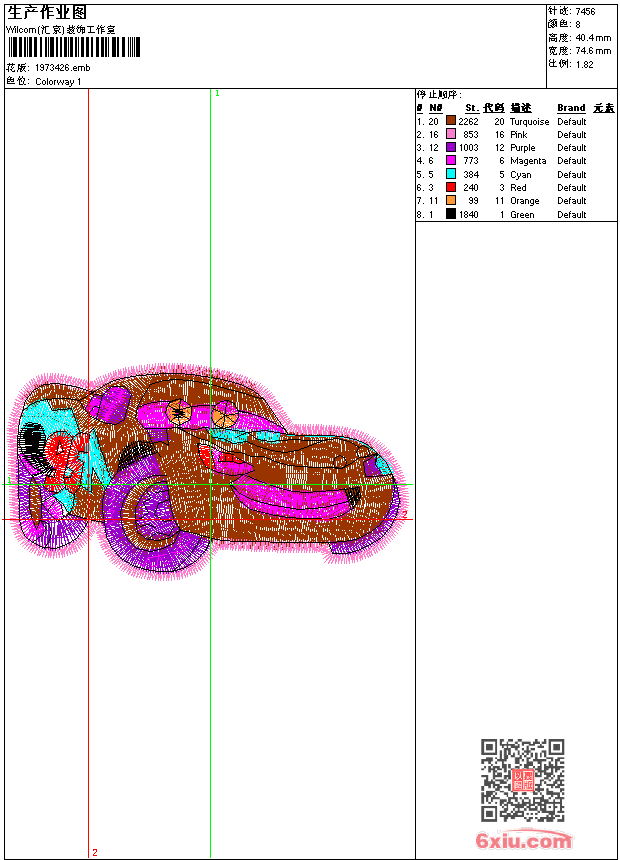The image size is (620, 860).
Task: Click the barcode under the studio name
Action: [74, 47]
